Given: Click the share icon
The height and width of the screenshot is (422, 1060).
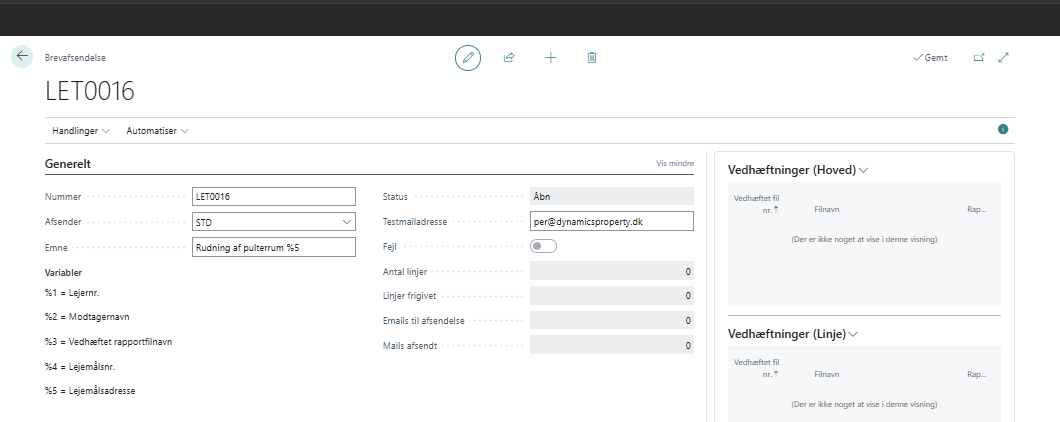Looking at the screenshot, I should tap(509, 58).
